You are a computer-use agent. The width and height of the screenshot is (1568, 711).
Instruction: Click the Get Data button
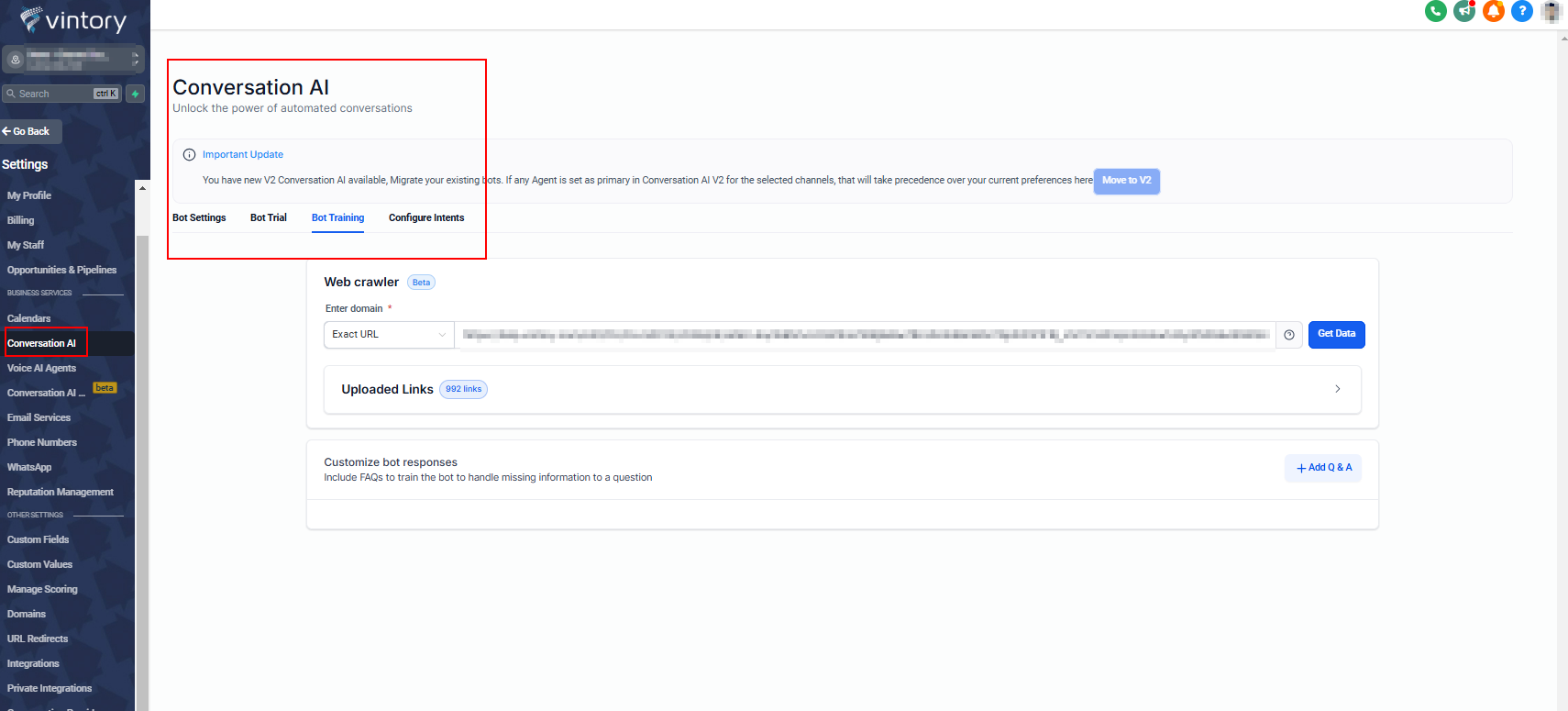1336,334
